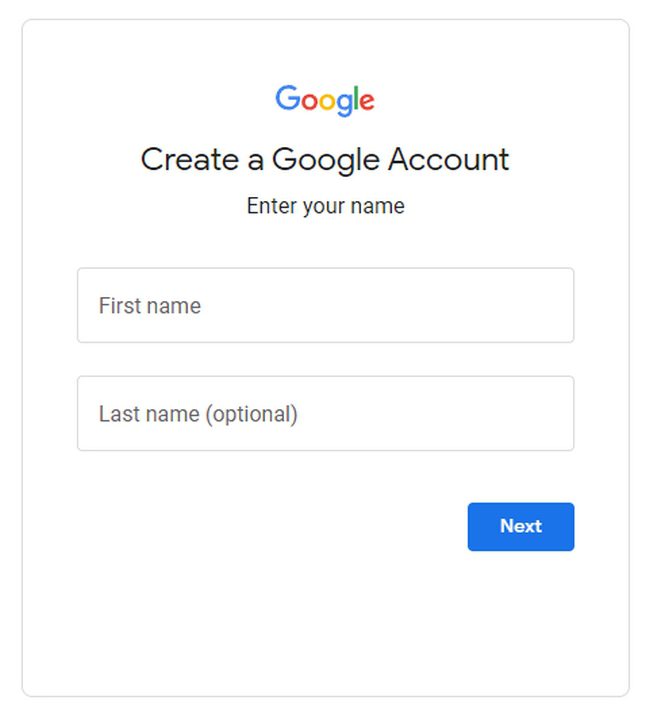Image resolution: width=646 pixels, height=720 pixels.
Task: Click the red letter e ending the logo
Action: pyautogui.click(x=367, y=101)
